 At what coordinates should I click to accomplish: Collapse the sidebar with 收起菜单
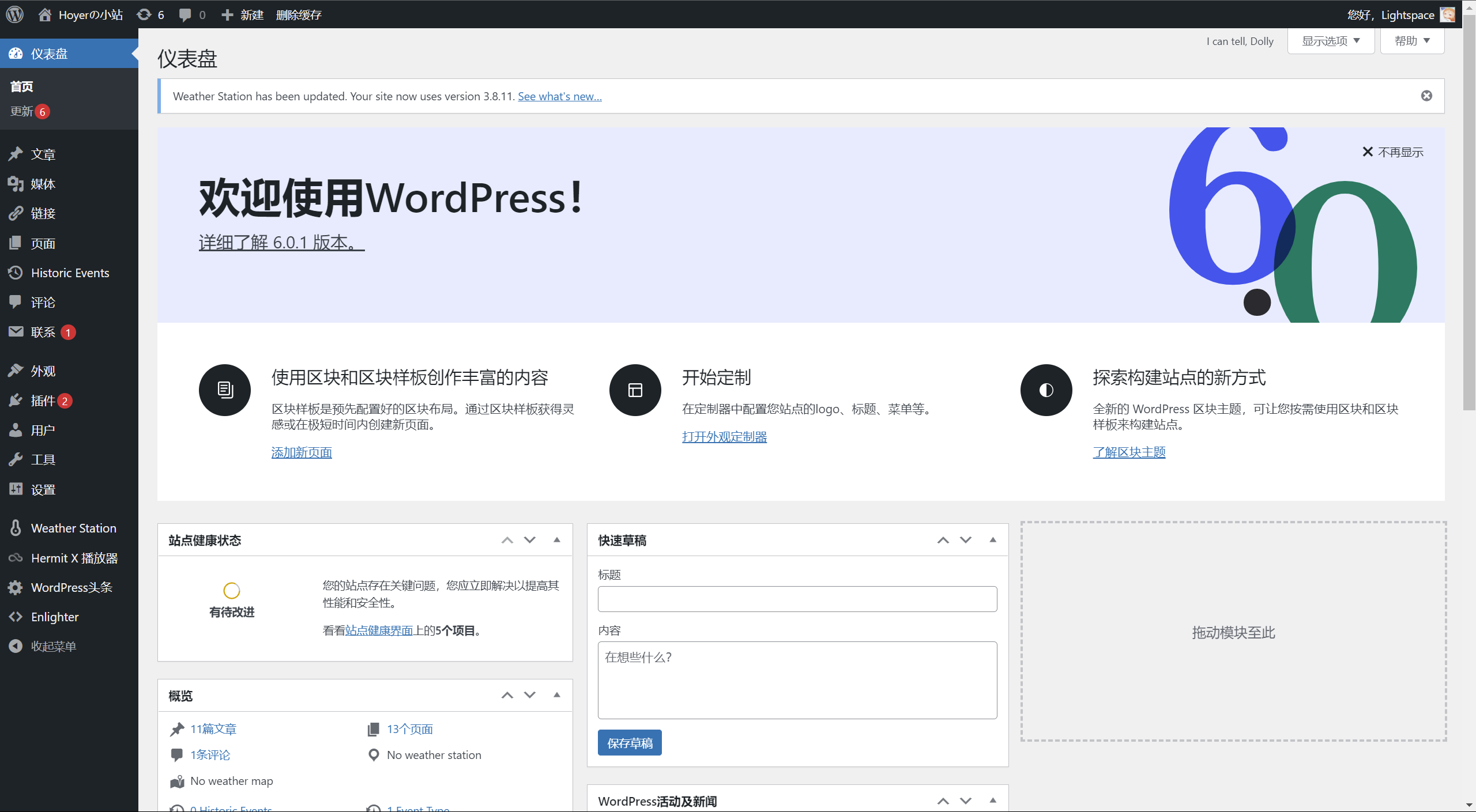69,646
